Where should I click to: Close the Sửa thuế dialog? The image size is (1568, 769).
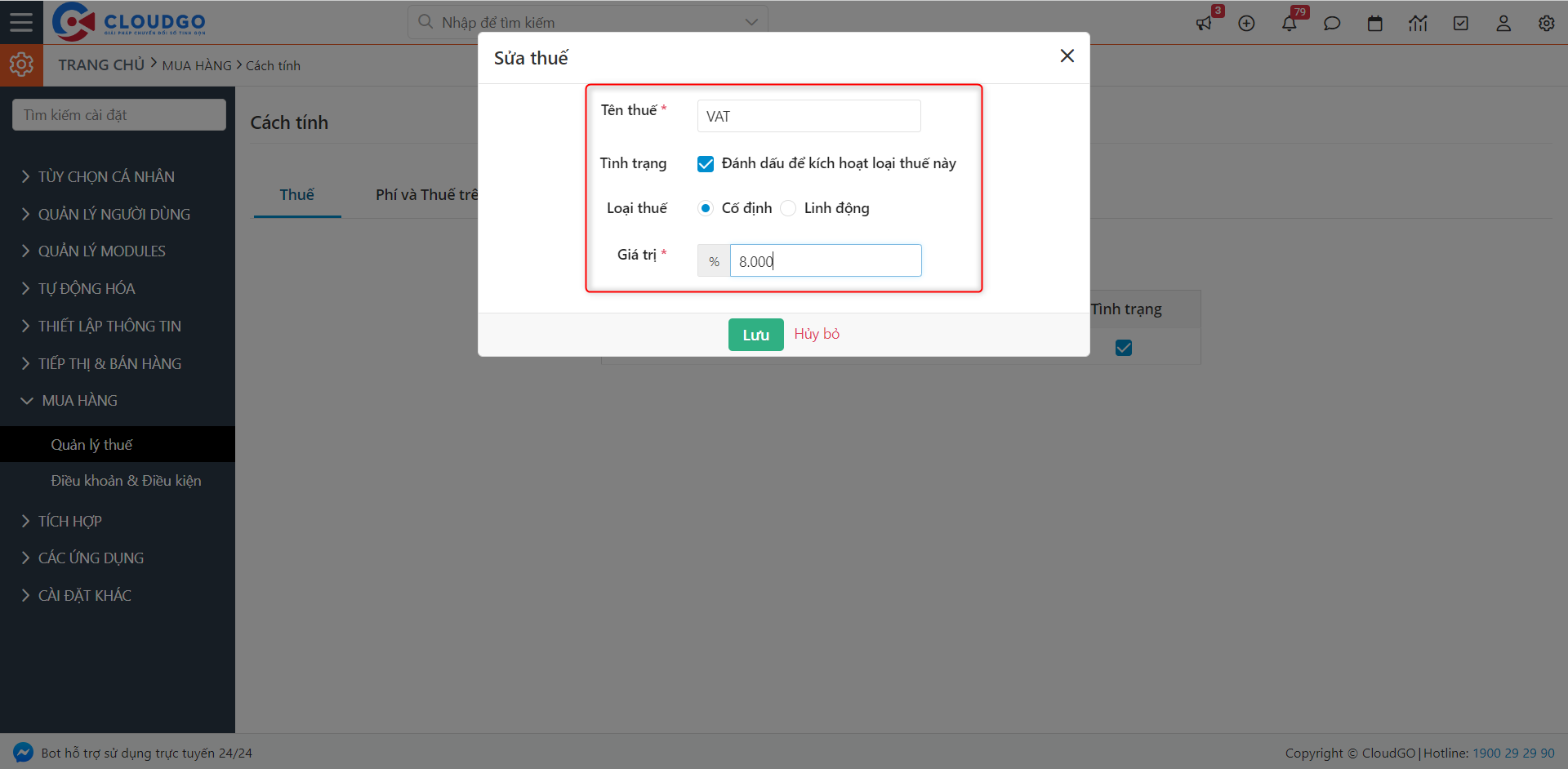[1067, 56]
